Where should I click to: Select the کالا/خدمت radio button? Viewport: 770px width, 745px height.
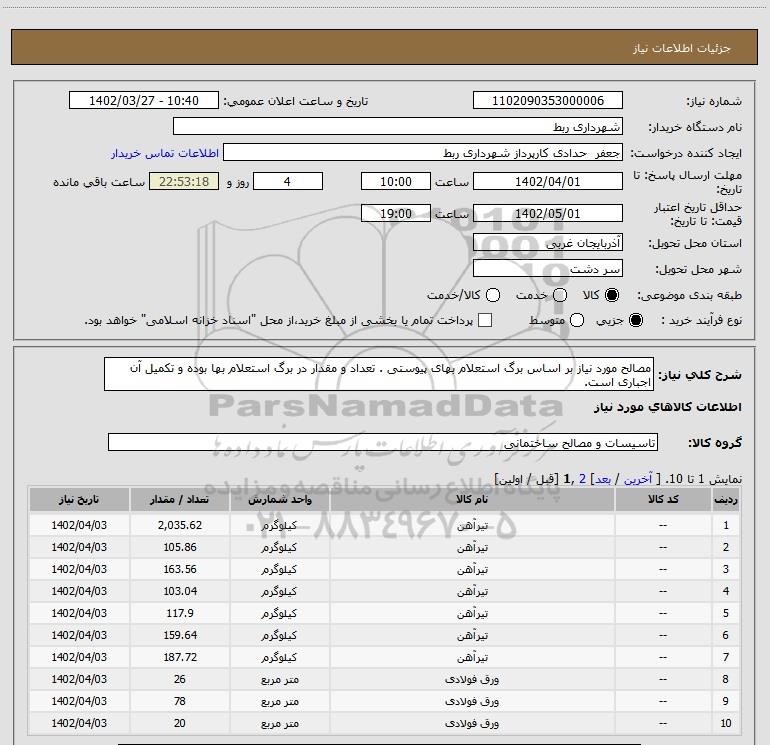493,295
